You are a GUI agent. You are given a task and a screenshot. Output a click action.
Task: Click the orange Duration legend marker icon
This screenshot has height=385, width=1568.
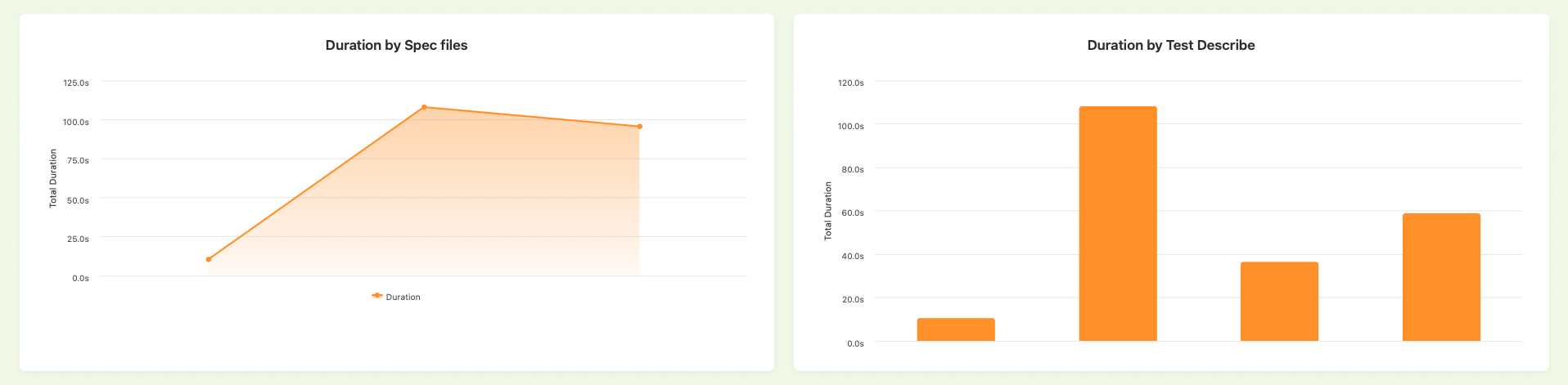[x=376, y=296]
